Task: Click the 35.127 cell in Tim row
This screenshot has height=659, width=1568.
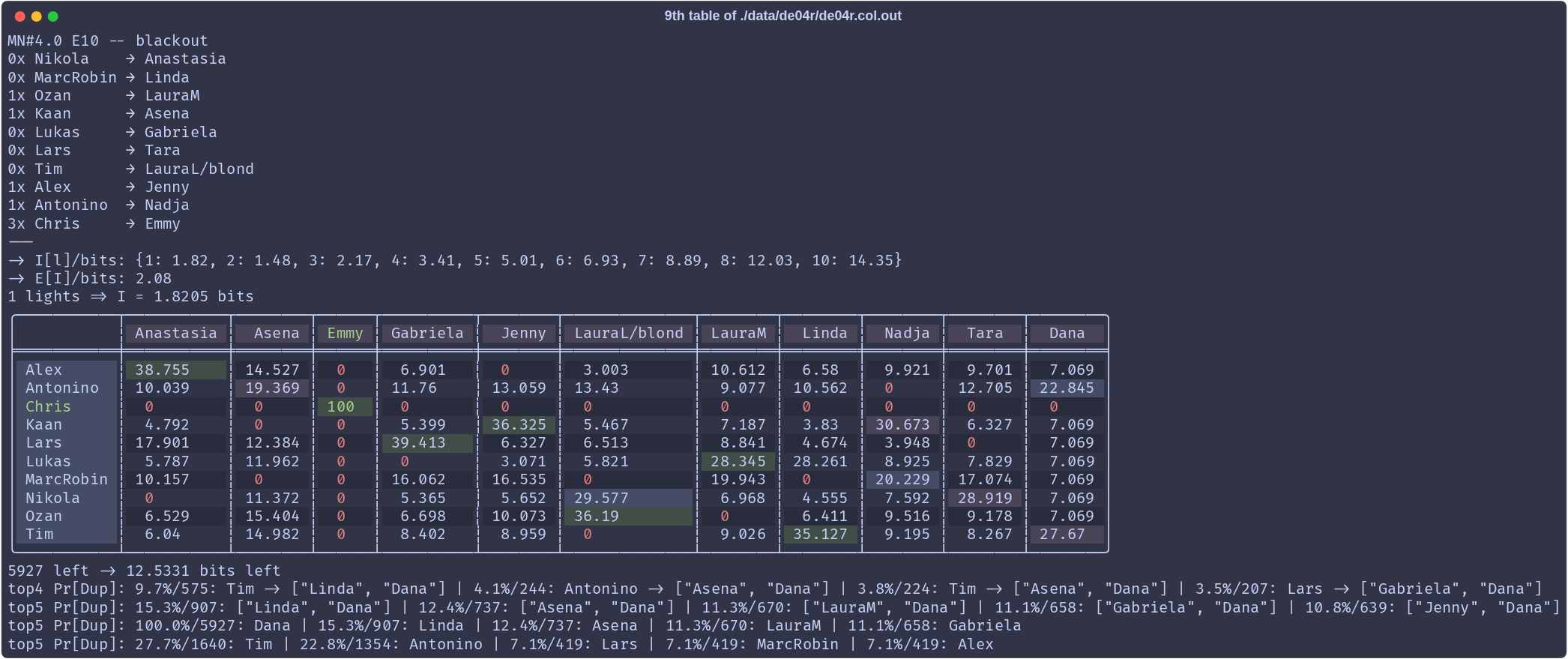Action: click(x=821, y=534)
